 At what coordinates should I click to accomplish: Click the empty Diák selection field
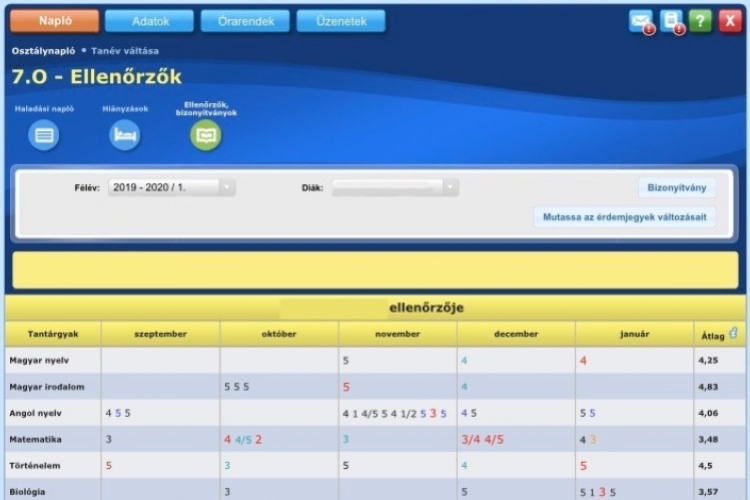(x=396, y=188)
